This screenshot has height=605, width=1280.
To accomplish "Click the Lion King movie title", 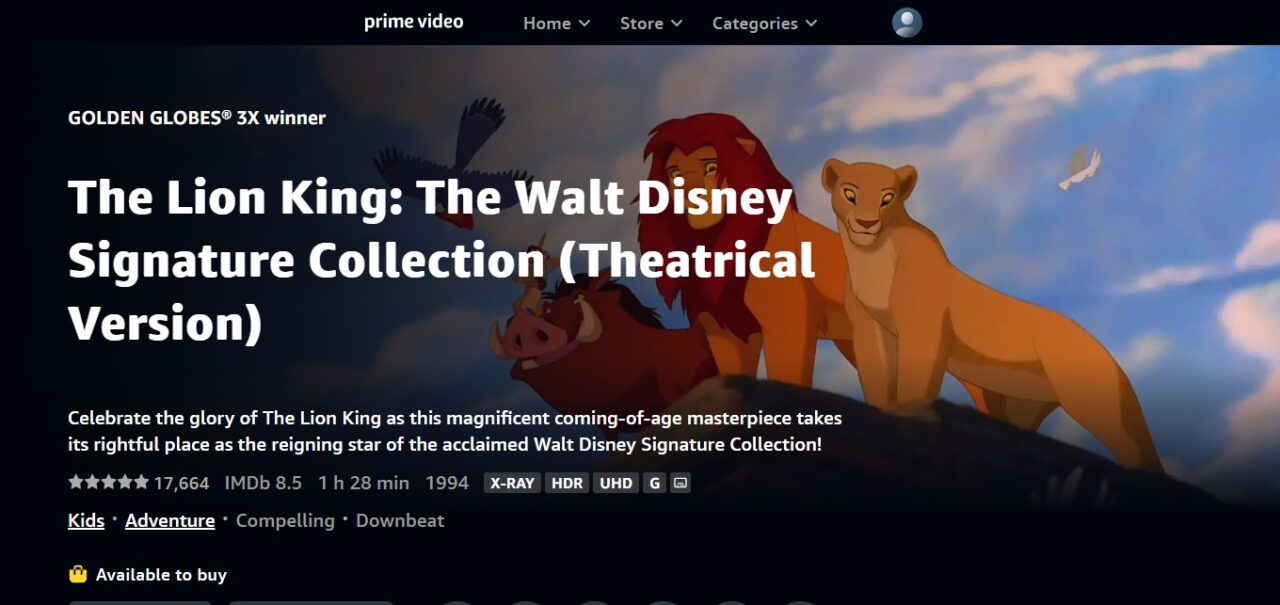I will coord(442,261).
